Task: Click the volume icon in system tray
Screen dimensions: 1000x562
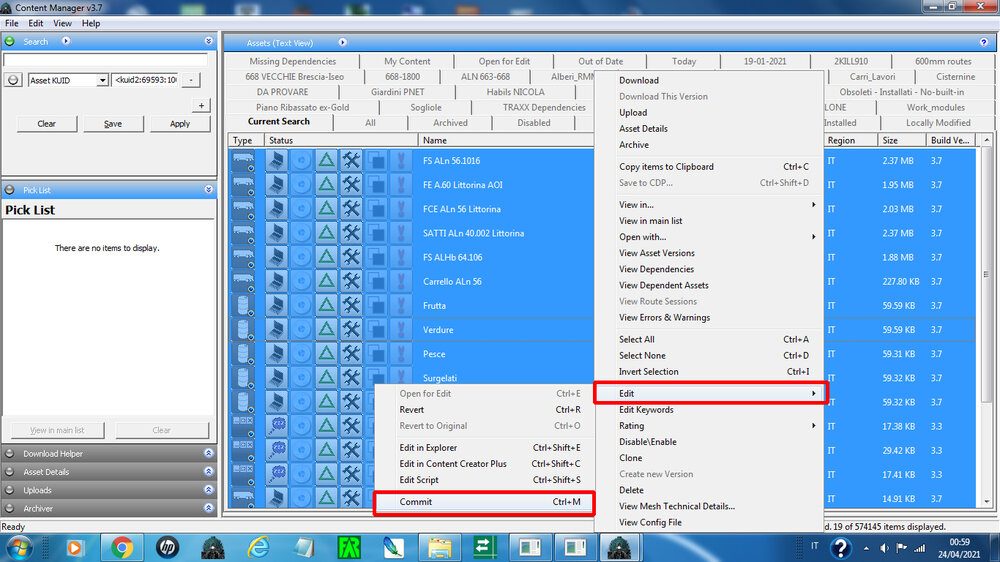Action: click(x=885, y=548)
